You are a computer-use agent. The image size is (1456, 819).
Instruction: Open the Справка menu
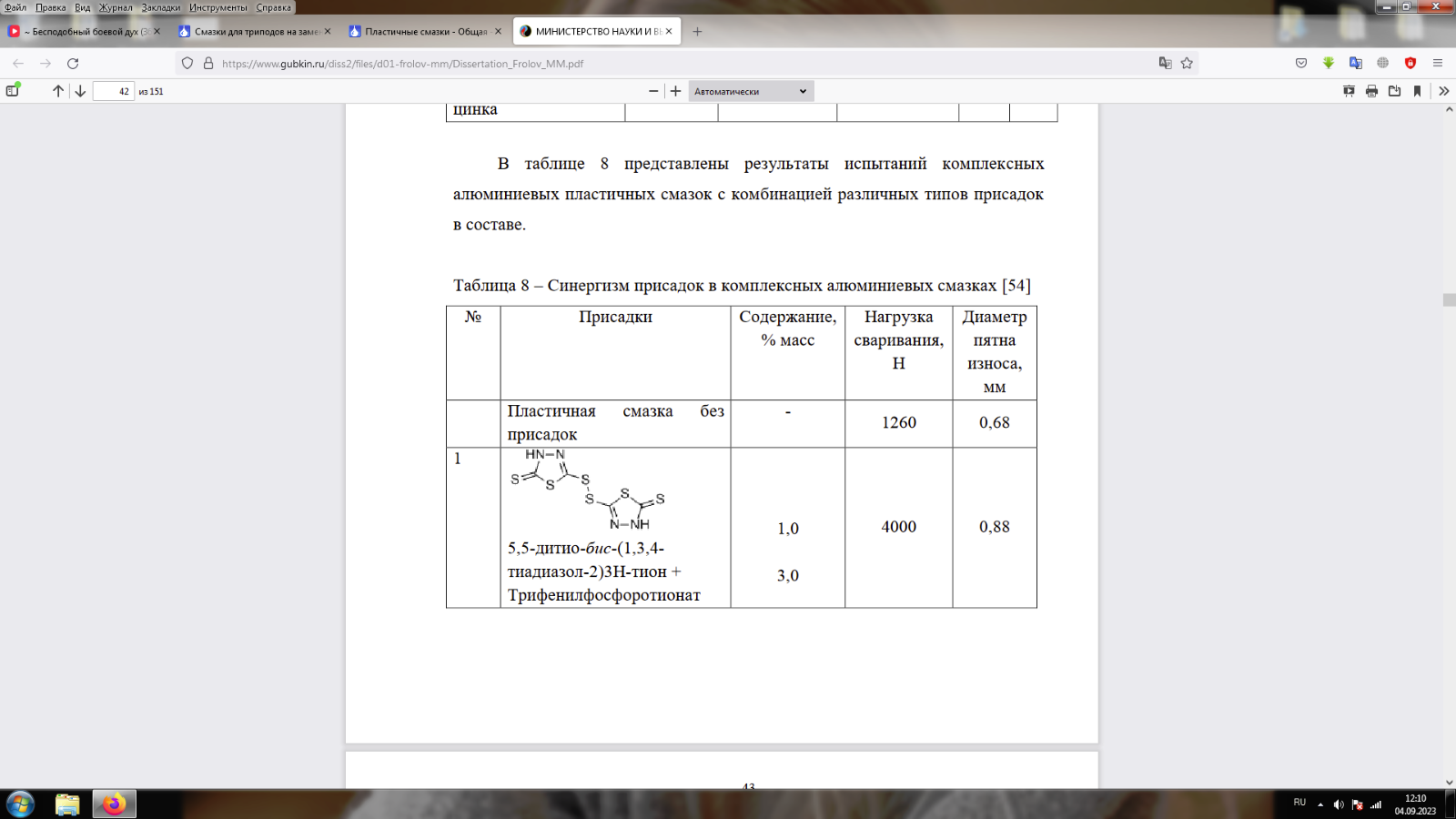point(274,7)
